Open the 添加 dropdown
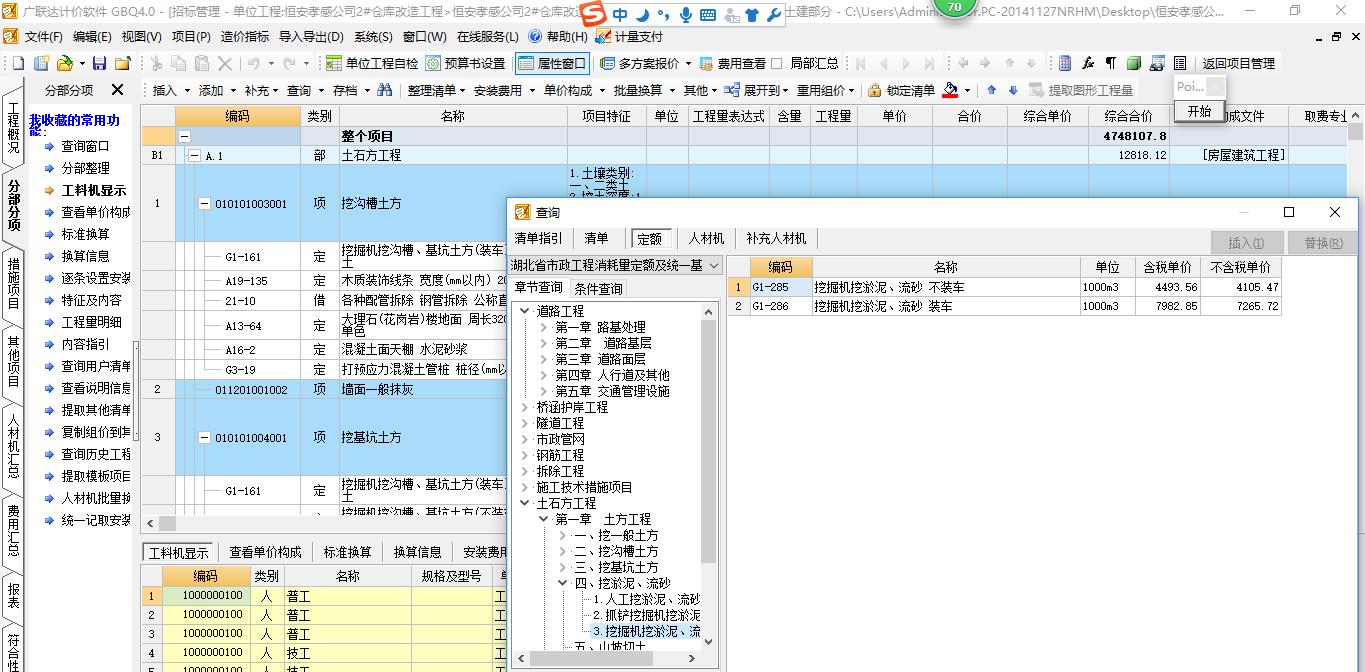This screenshot has height=672, width=1365. click(x=215, y=90)
